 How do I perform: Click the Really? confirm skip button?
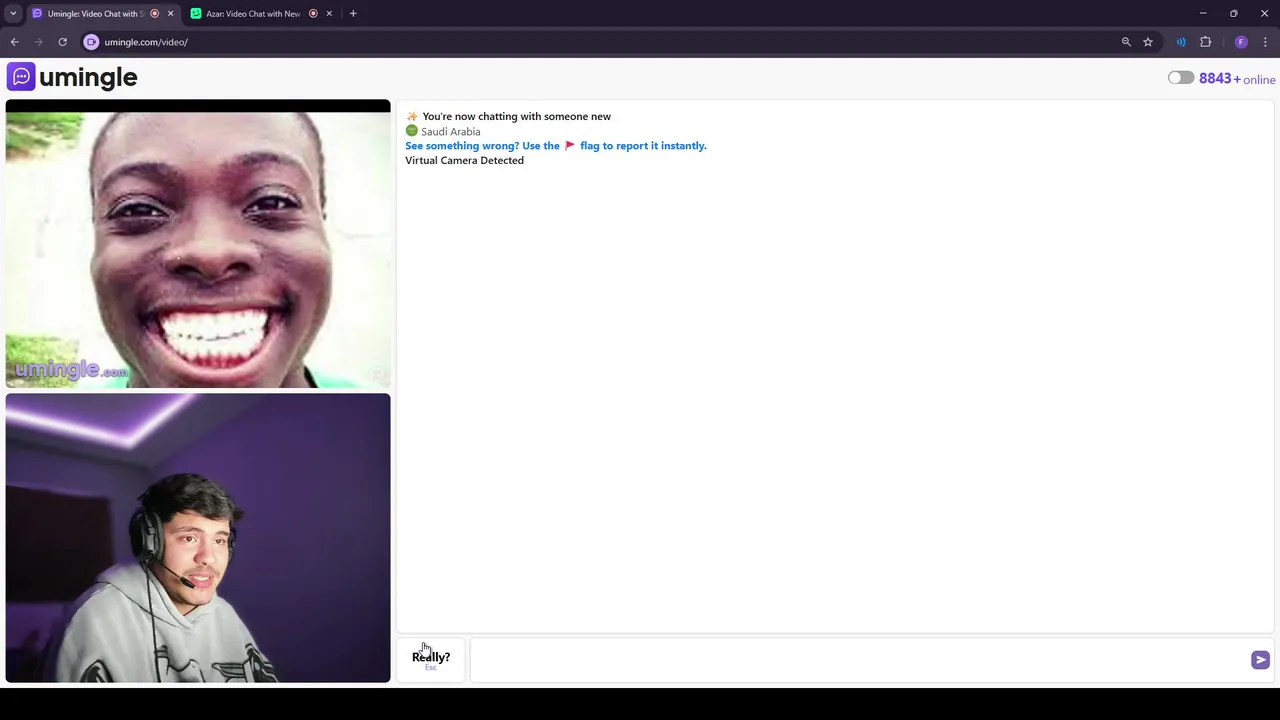click(x=431, y=659)
